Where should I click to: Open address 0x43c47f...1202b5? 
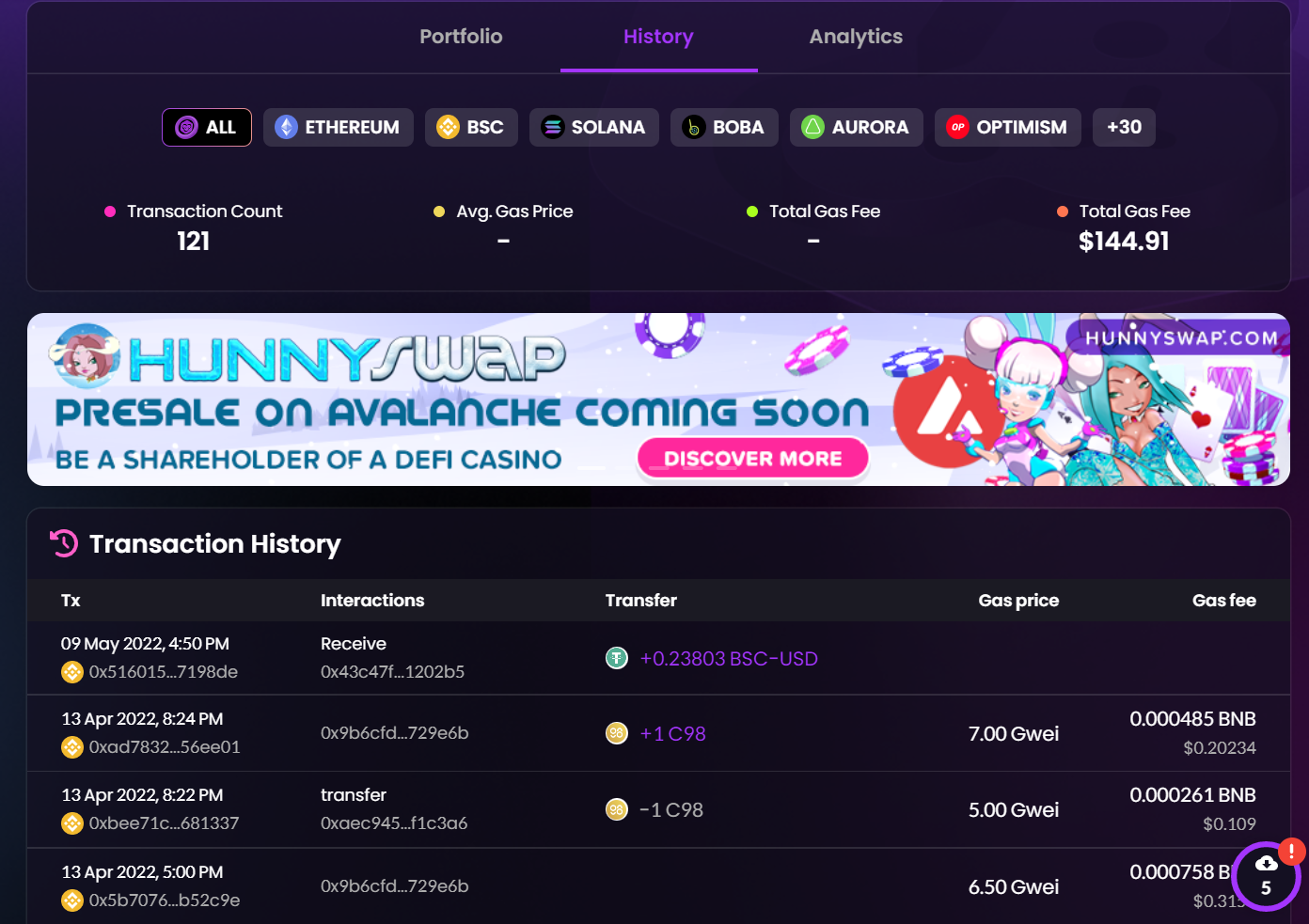392,672
